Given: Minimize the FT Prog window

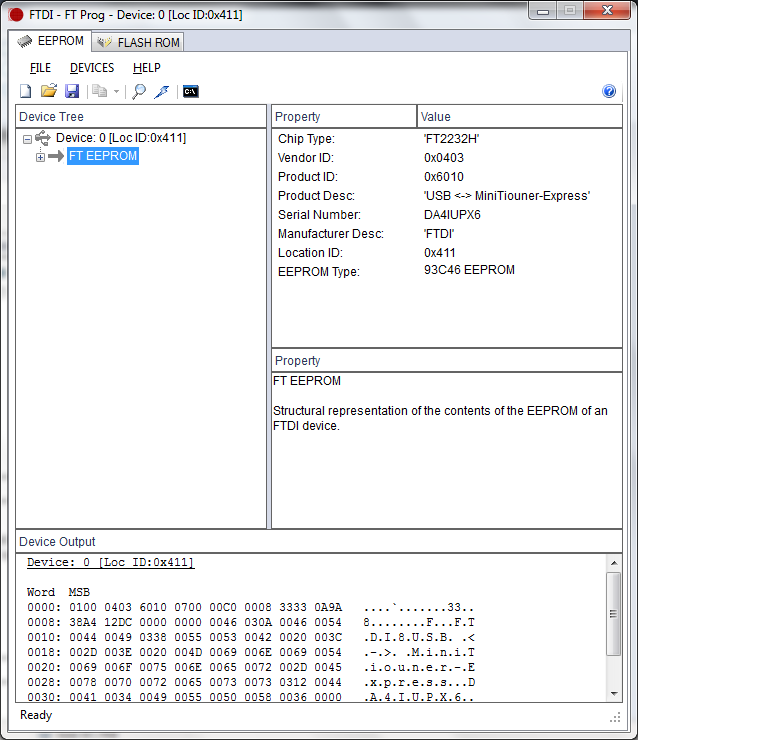Looking at the screenshot, I should (x=543, y=11).
